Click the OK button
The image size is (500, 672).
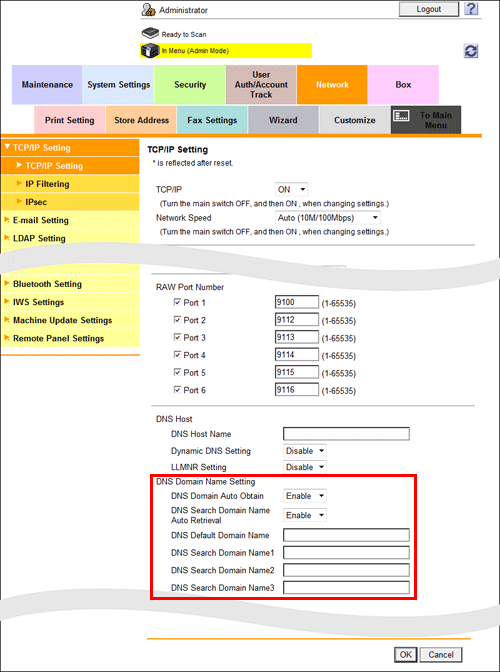405,654
